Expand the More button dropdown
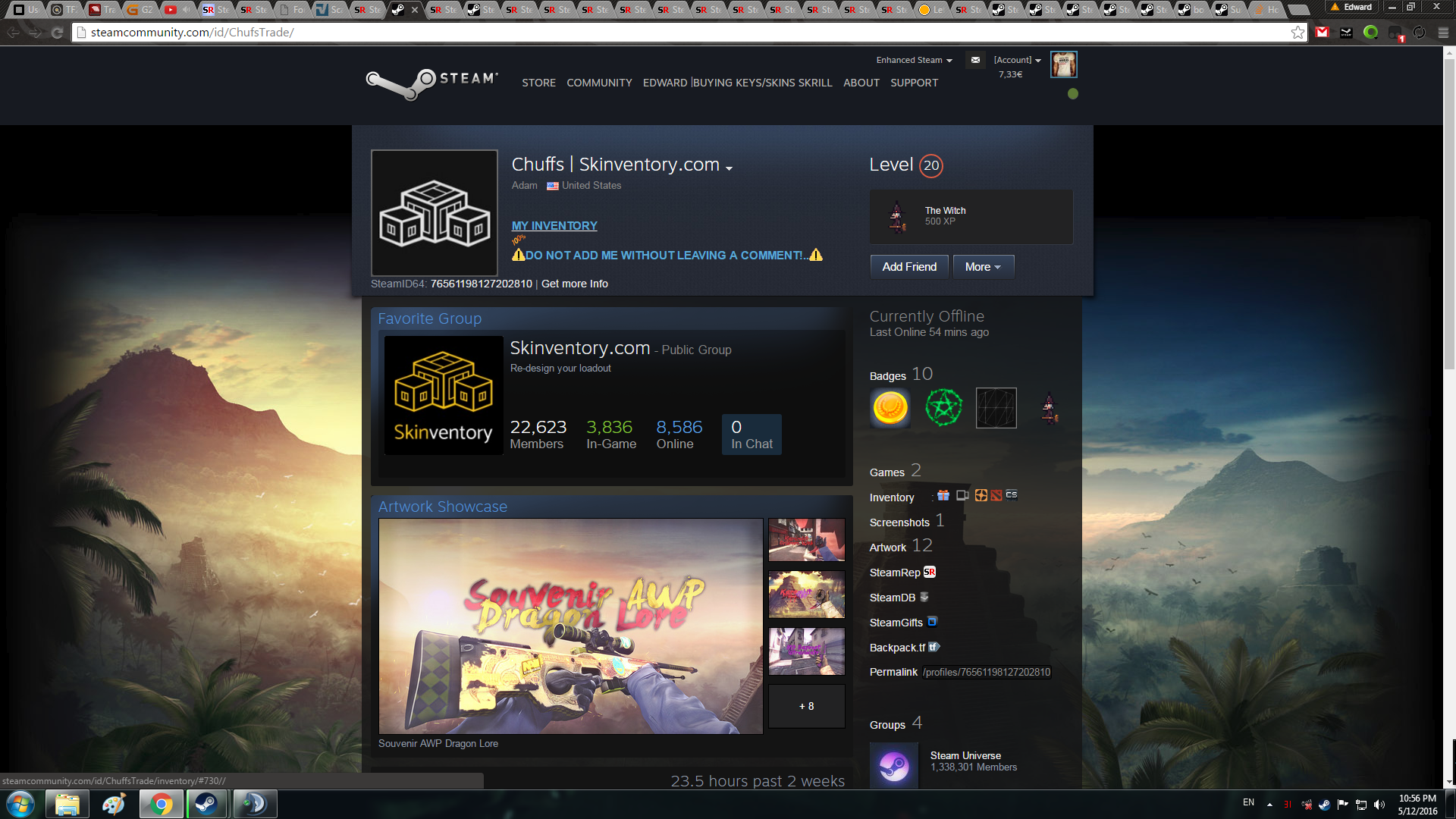The width and height of the screenshot is (1456, 819). pyautogui.click(x=983, y=267)
